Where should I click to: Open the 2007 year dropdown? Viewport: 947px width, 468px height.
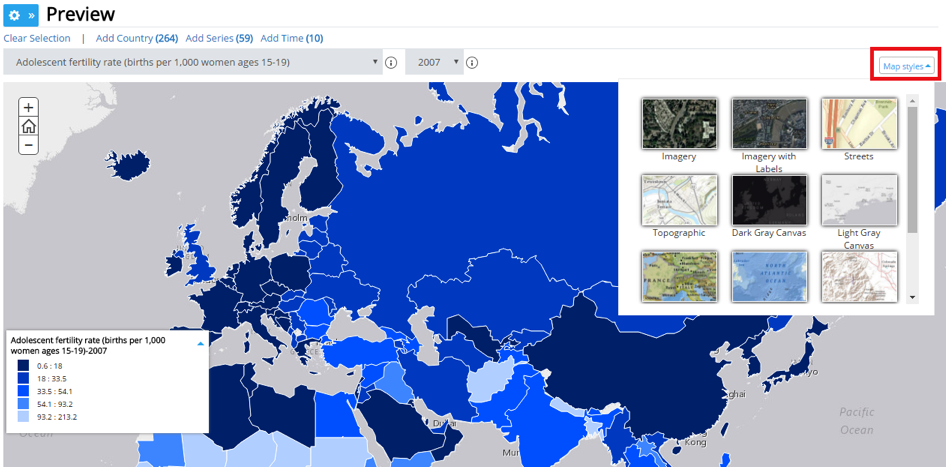(435, 62)
